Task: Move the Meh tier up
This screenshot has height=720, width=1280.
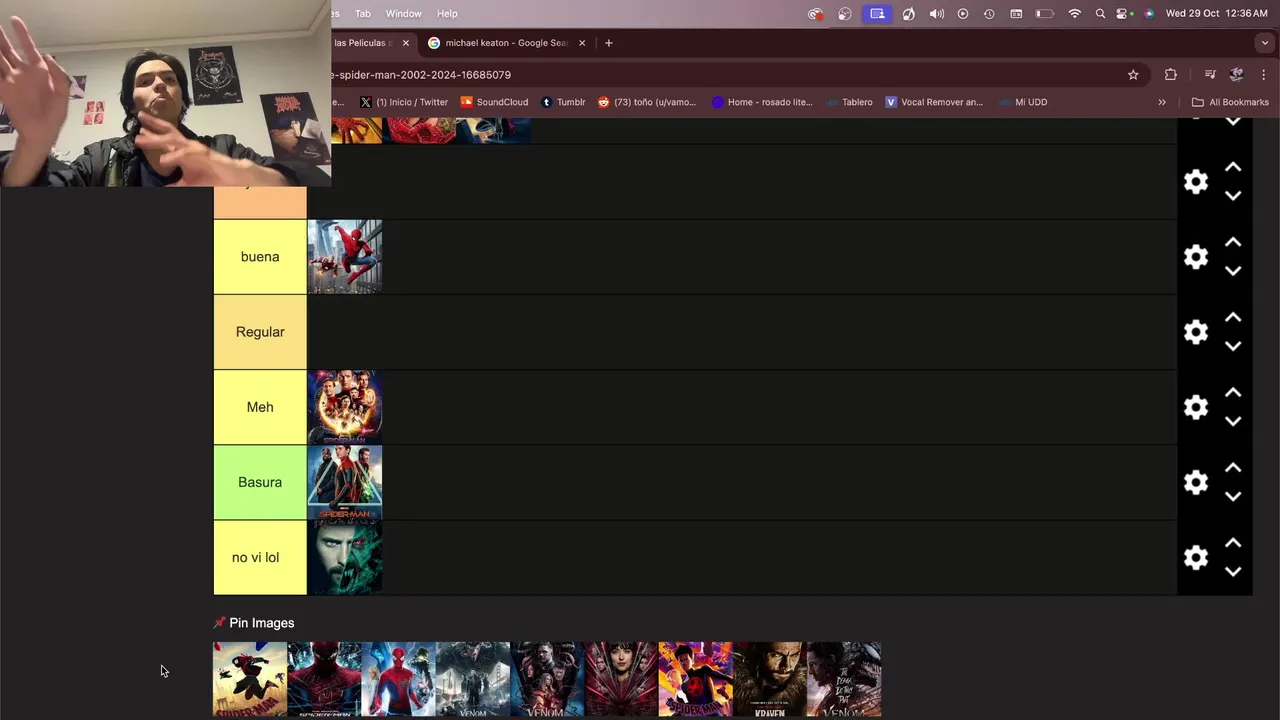Action: coord(1233,393)
